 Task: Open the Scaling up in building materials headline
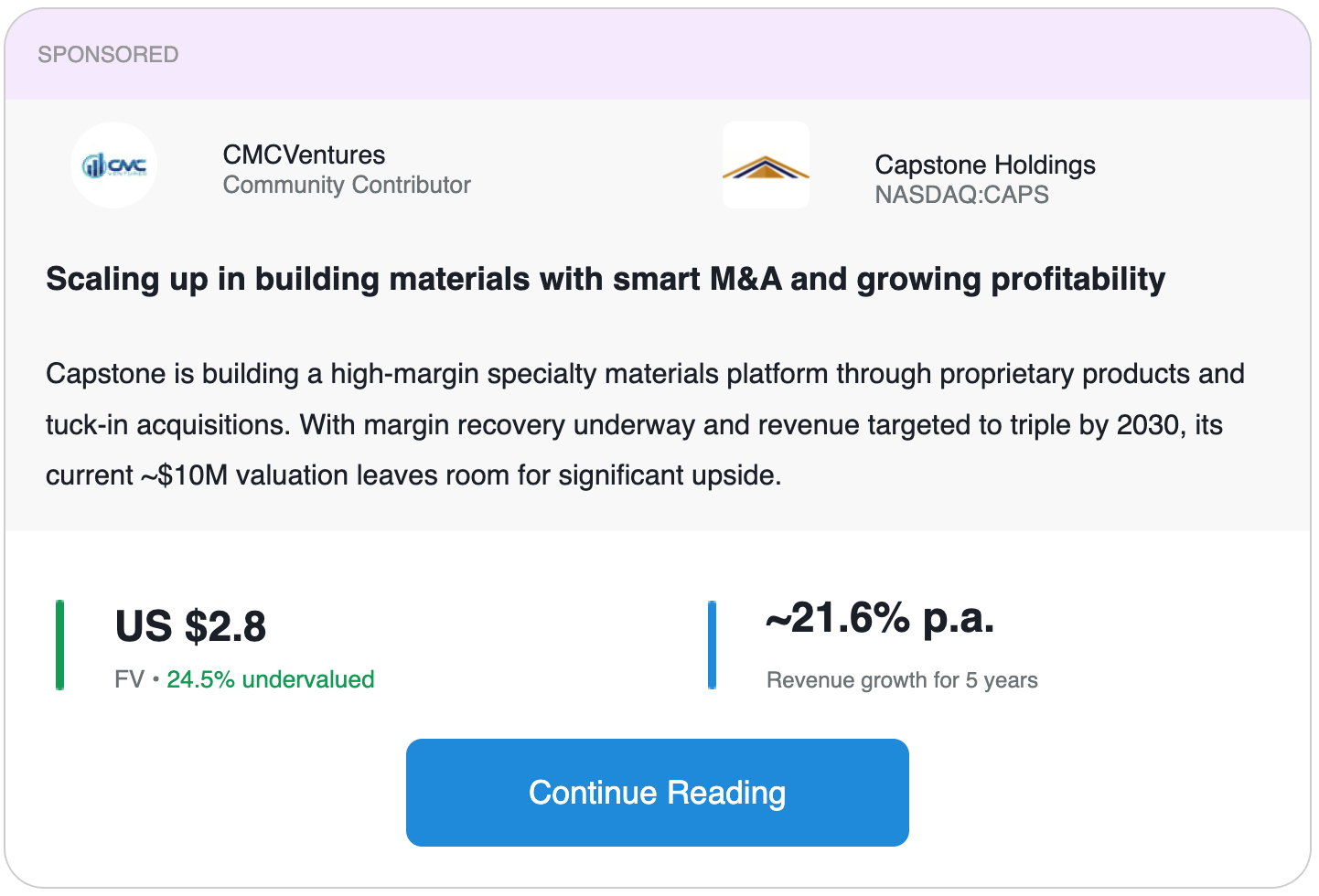tap(606, 279)
